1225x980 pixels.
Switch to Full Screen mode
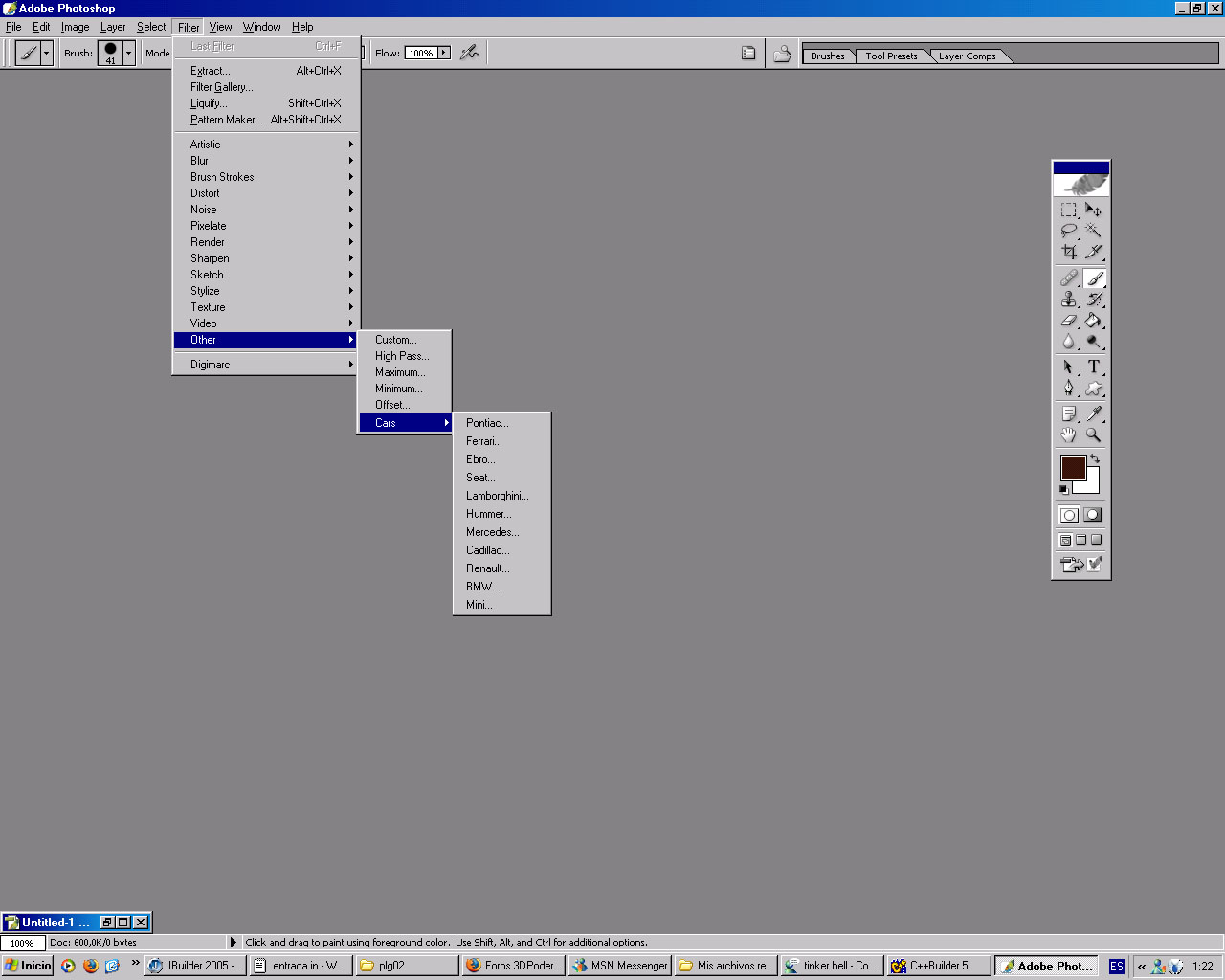click(1097, 540)
